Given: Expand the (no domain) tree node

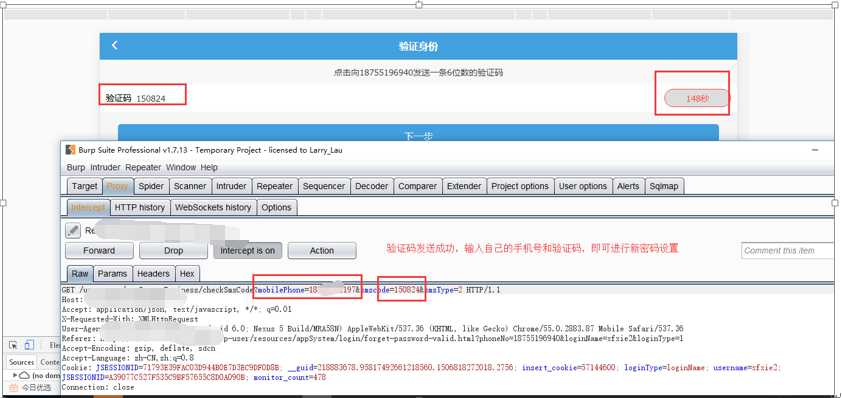Looking at the screenshot, I should click(15, 375).
